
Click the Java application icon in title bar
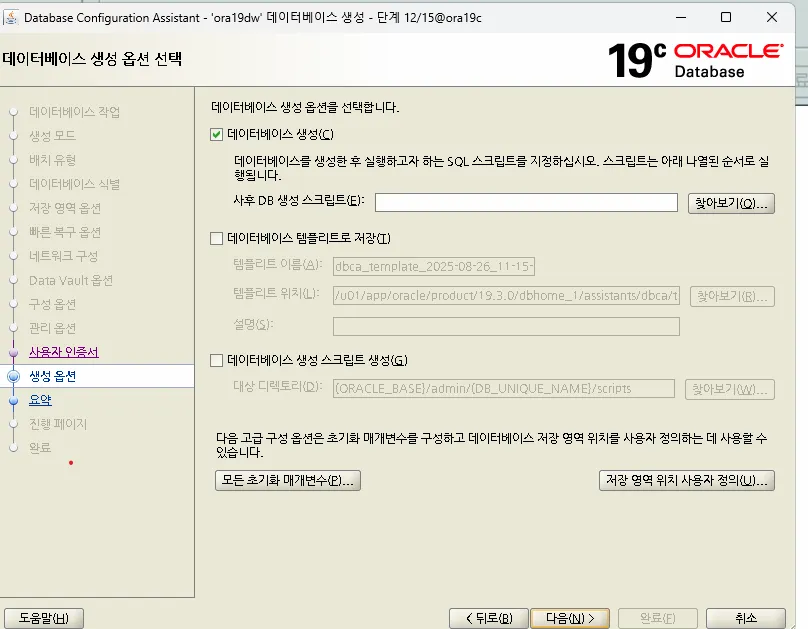coord(10,18)
